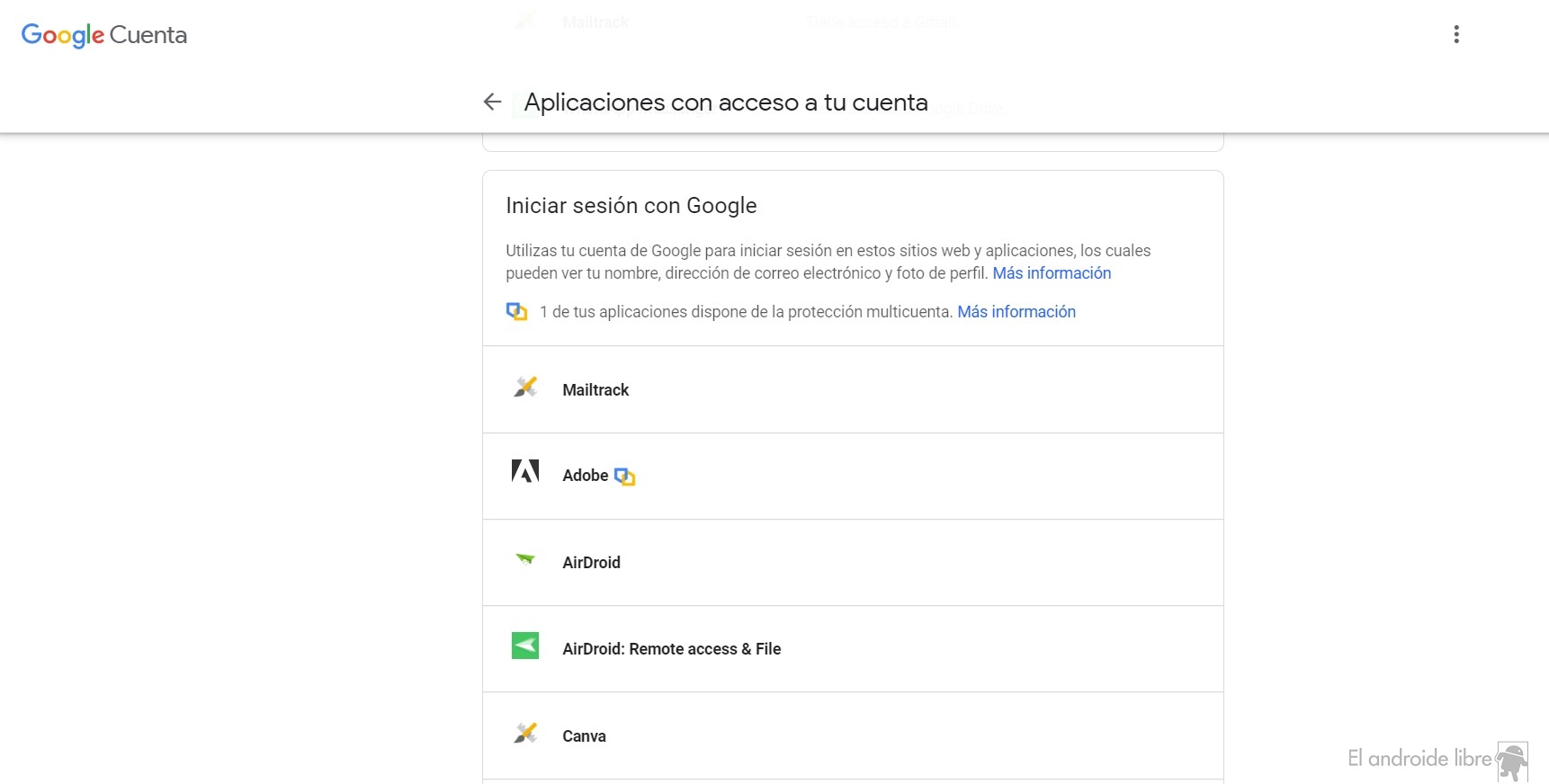Image resolution: width=1549 pixels, height=784 pixels.
Task: Select the Canva app row
Action: click(x=853, y=735)
